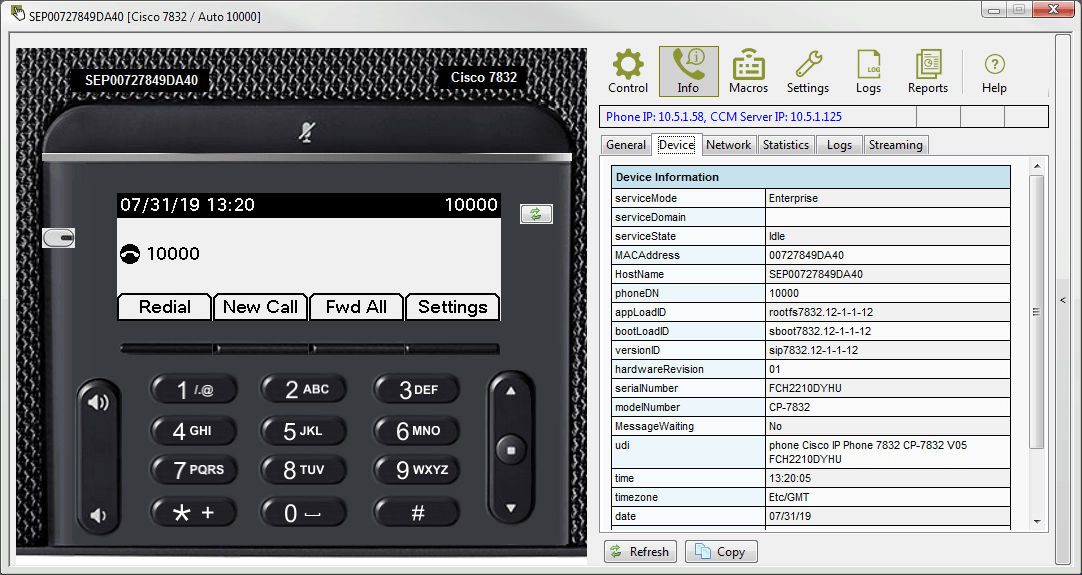Select the serviceState value Idle
The height and width of the screenshot is (575, 1082).
(887, 236)
